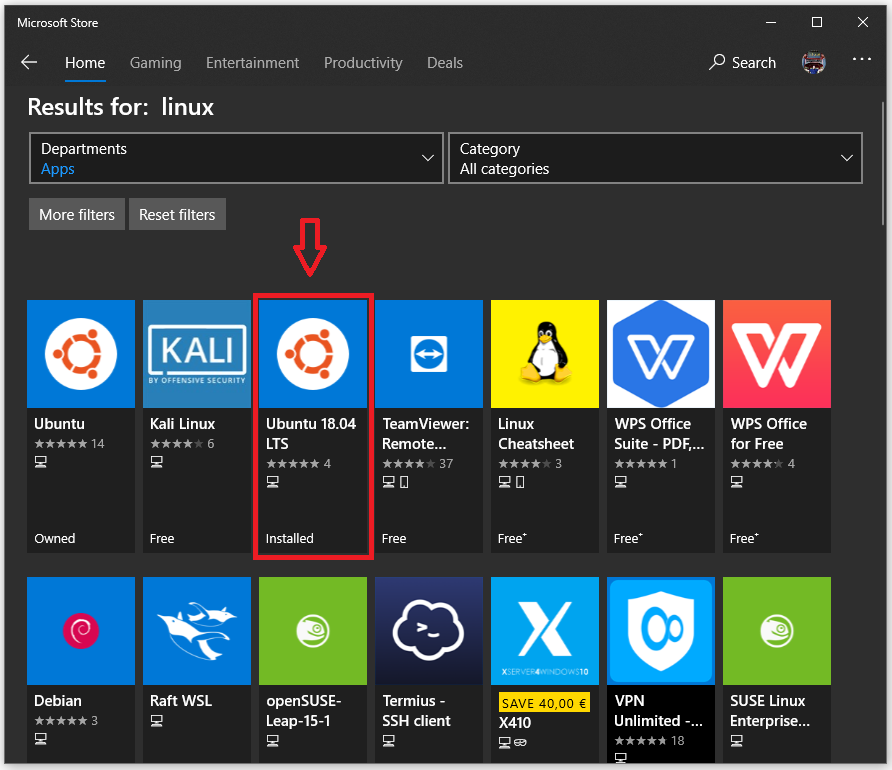This screenshot has height=770, width=892.
Task: Click the VPN Unlimited title text
Action: [x=658, y=711]
